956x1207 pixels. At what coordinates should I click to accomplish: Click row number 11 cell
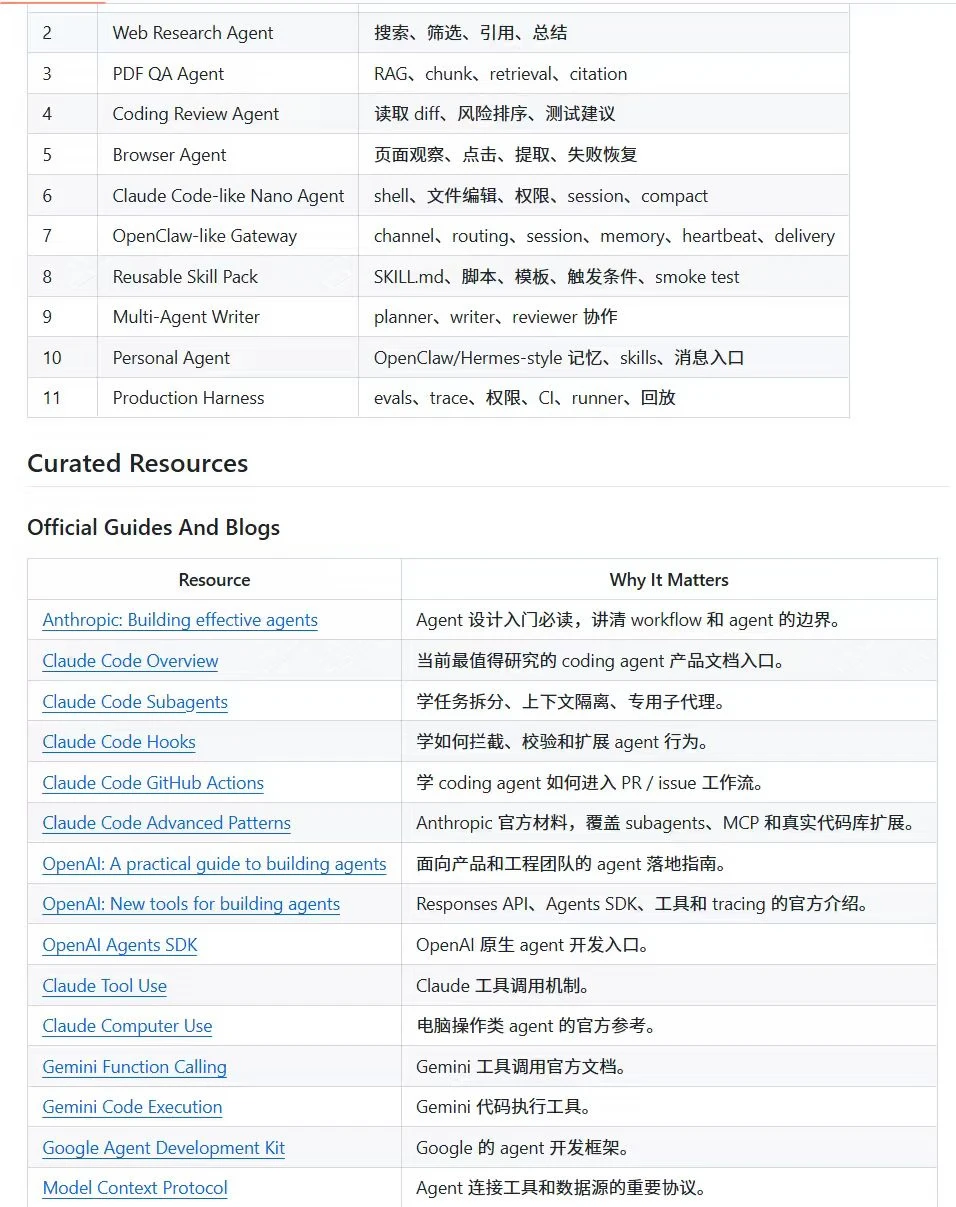click(x=62, y=398)
